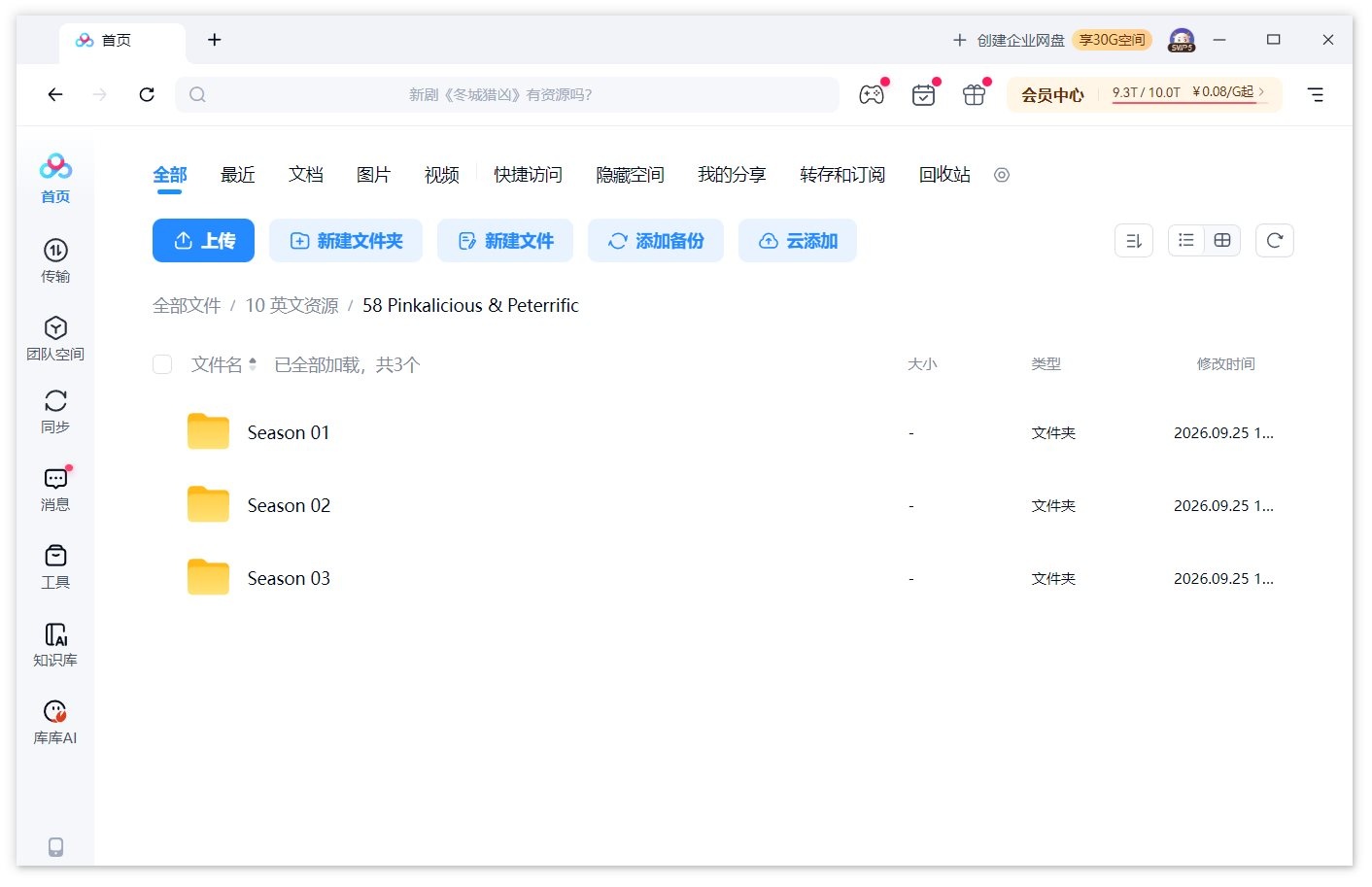The image size is (1372, 887).
Task: Click the 大小 column header
Action: coord(922,364)
